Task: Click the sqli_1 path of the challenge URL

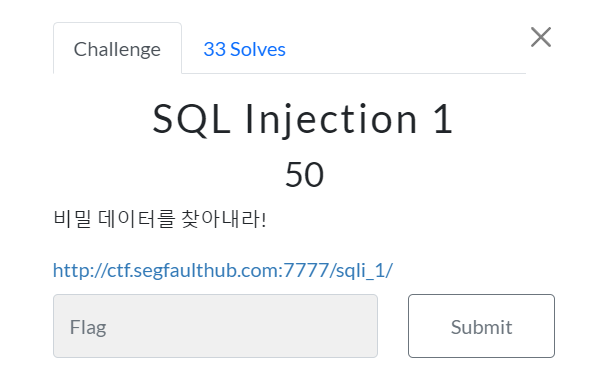Action: pyautogui.click(x=361, y=270)
